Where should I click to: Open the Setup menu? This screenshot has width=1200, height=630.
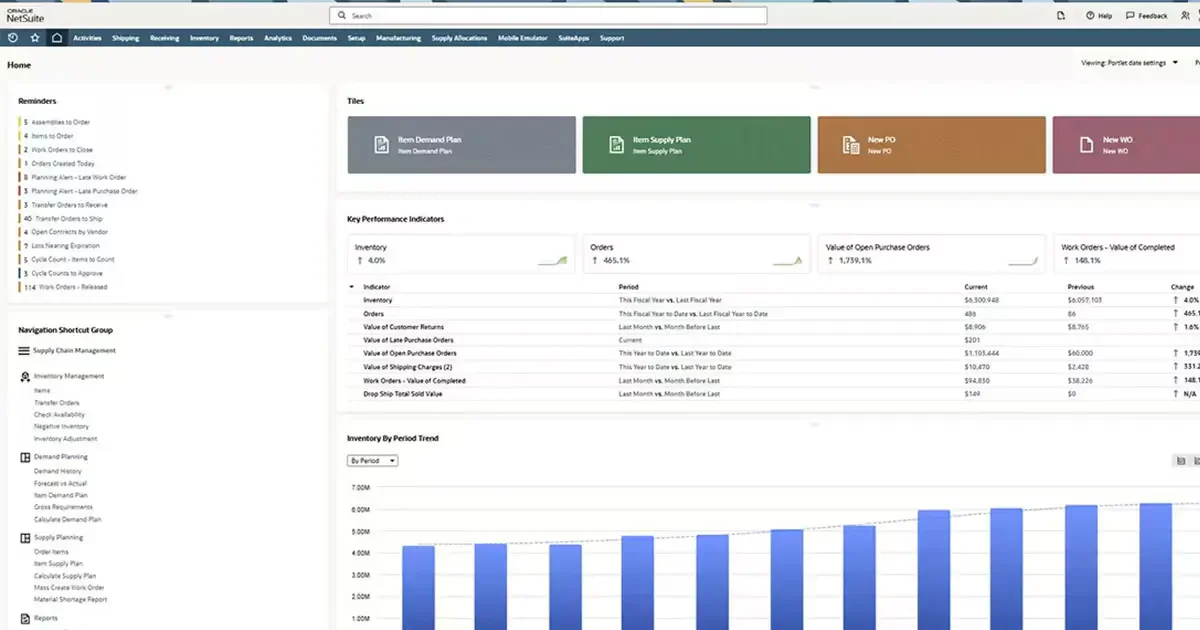point(356,38)
